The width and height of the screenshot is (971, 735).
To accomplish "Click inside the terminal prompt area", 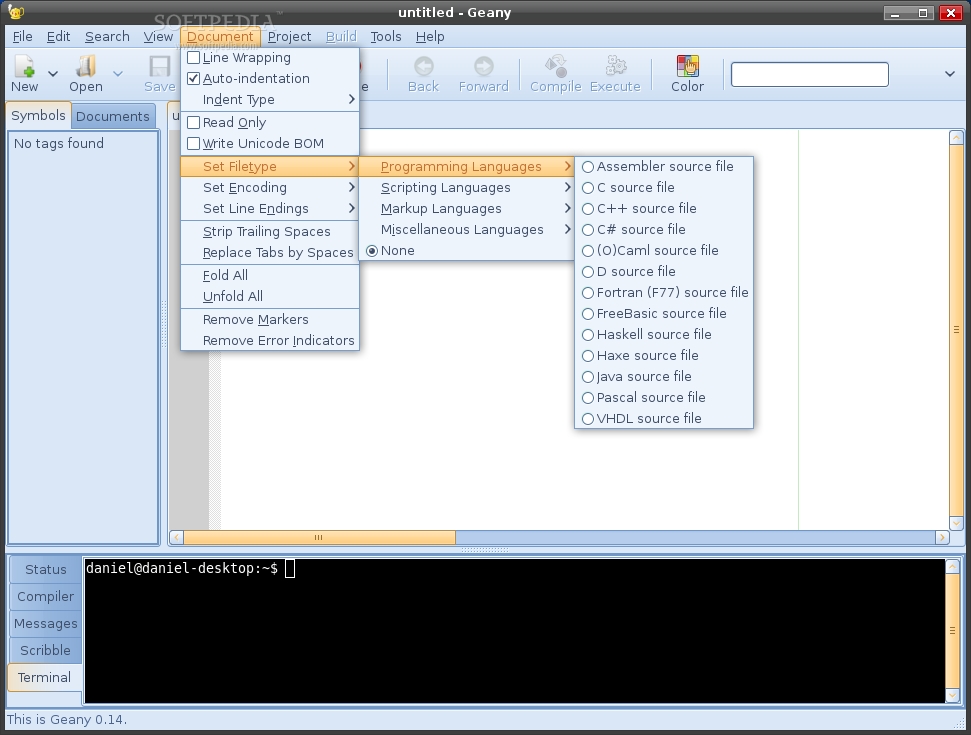I will (x=514, y=630).
